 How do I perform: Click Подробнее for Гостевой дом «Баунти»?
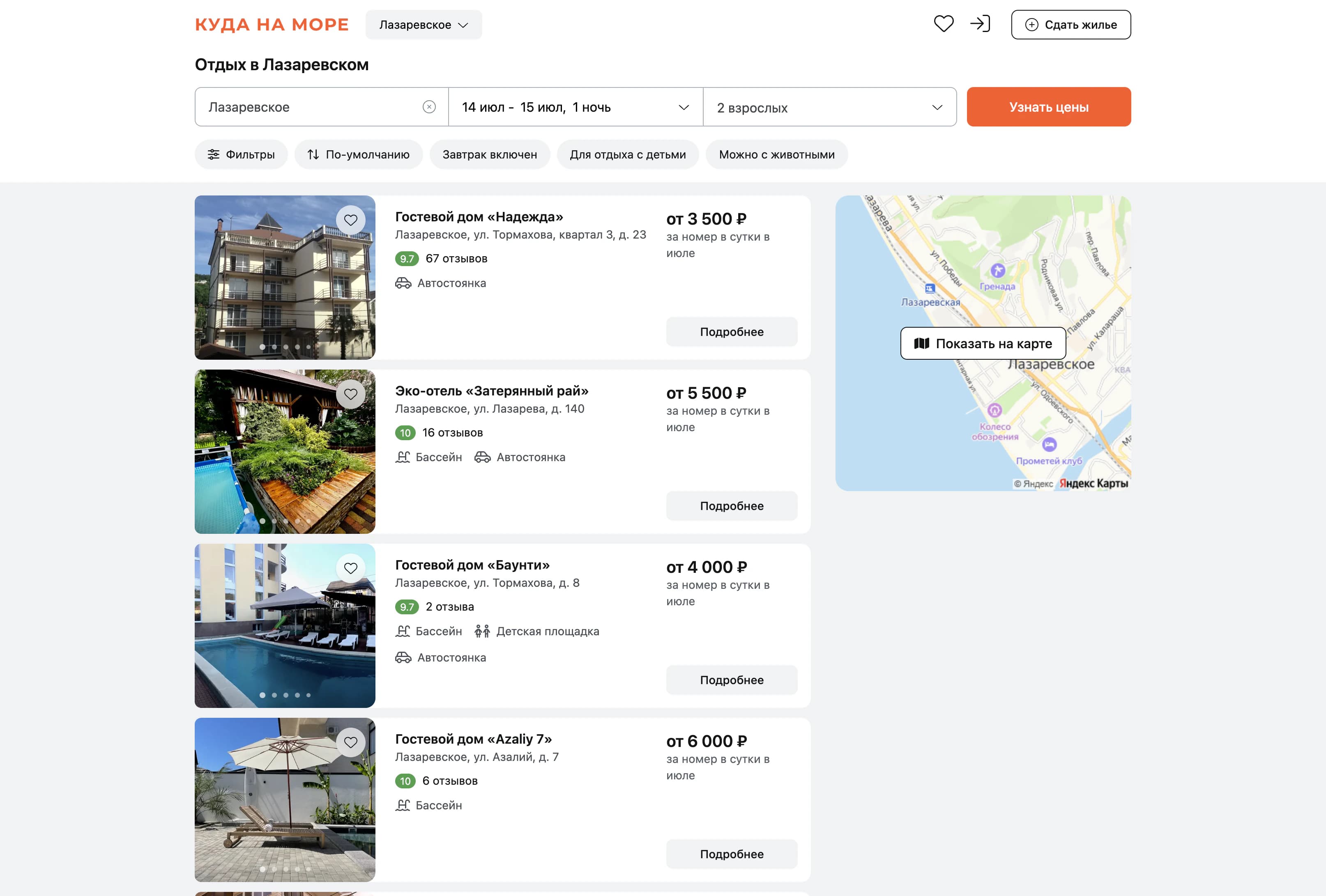(732, 680)
